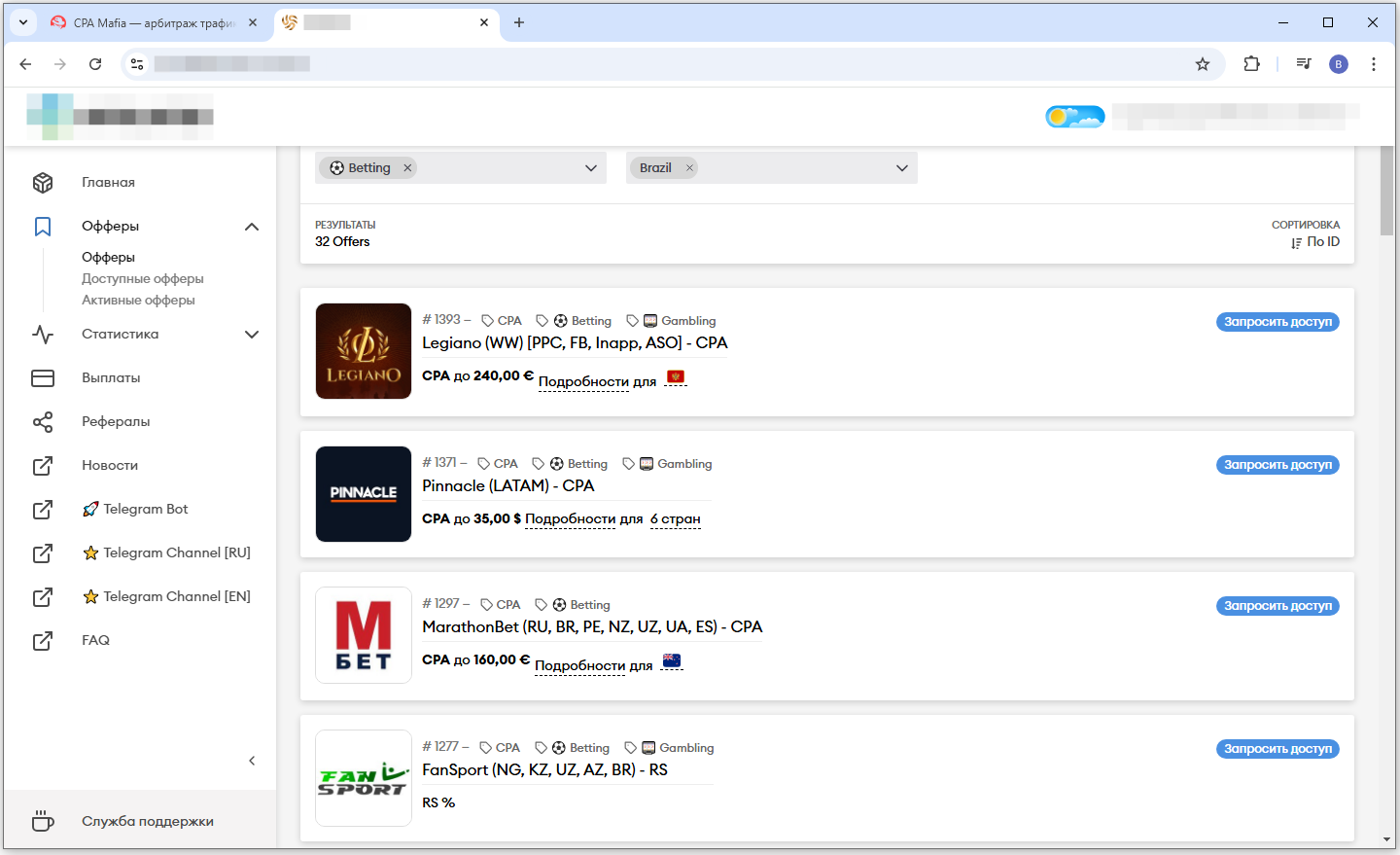Click Подробности для on Legiano offer

(x=597, y=382)
